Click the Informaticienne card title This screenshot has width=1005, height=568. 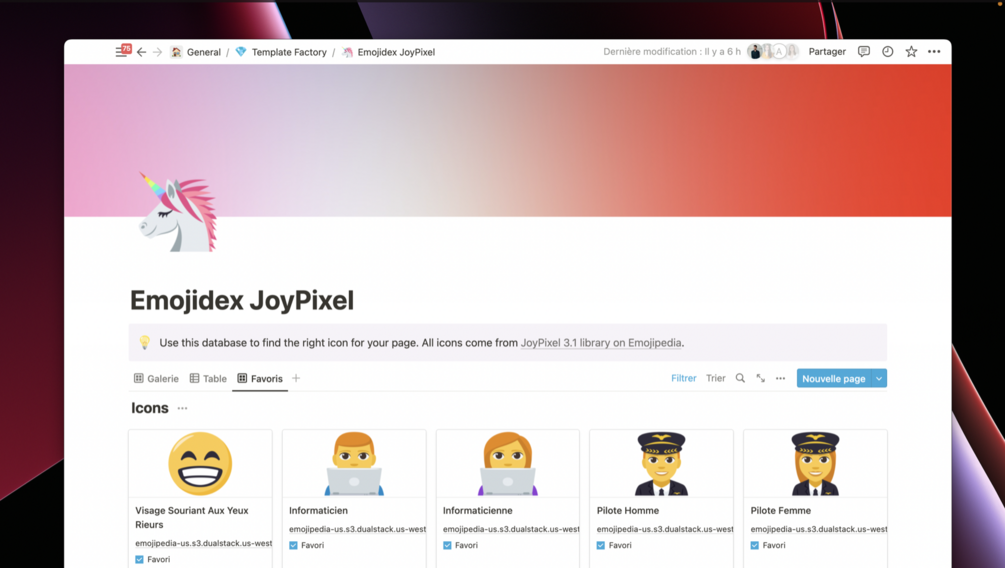click(478, 510)
